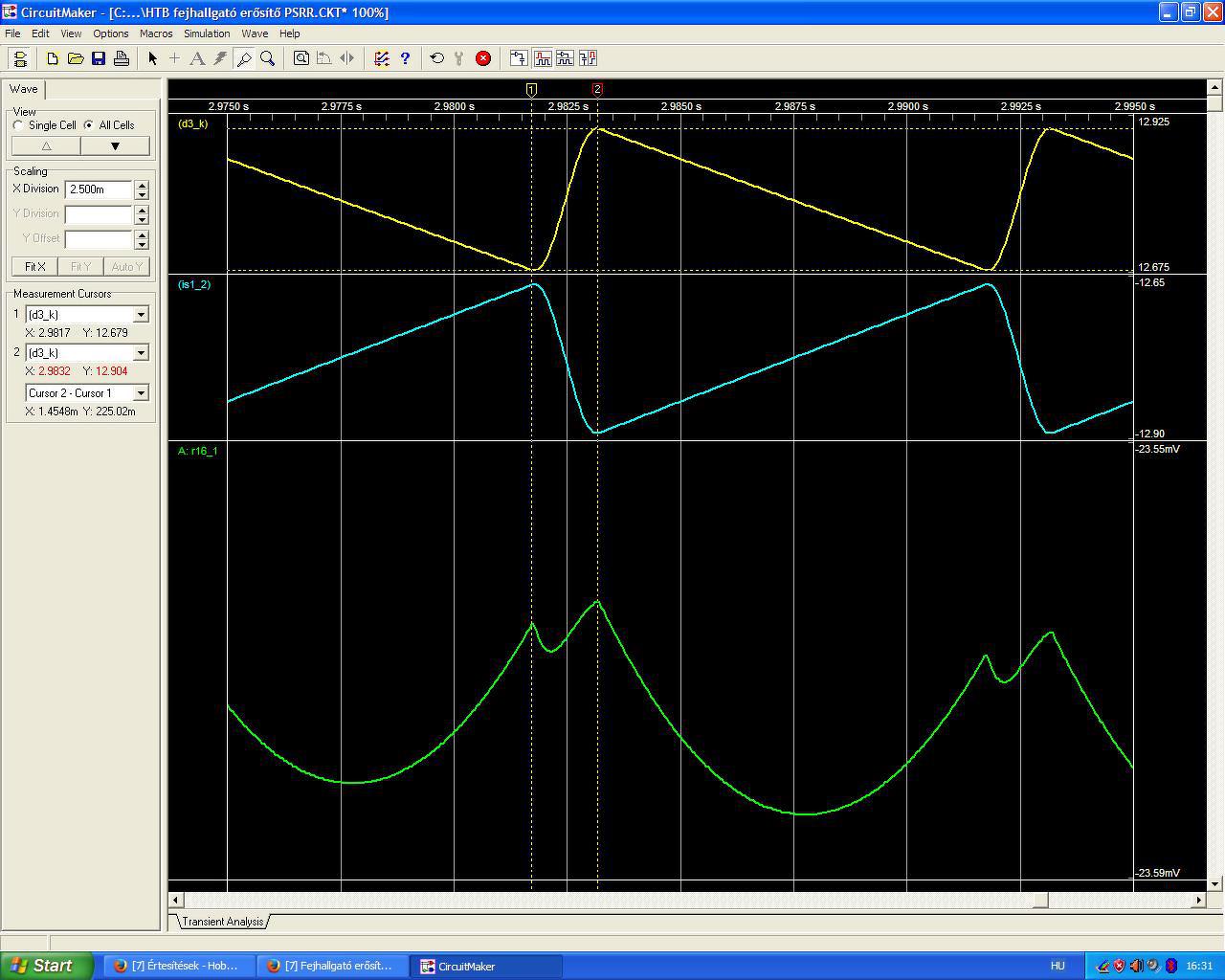
Task: Toggle the schematic panel icon in toolbar
Action: (x=19, y=58)
